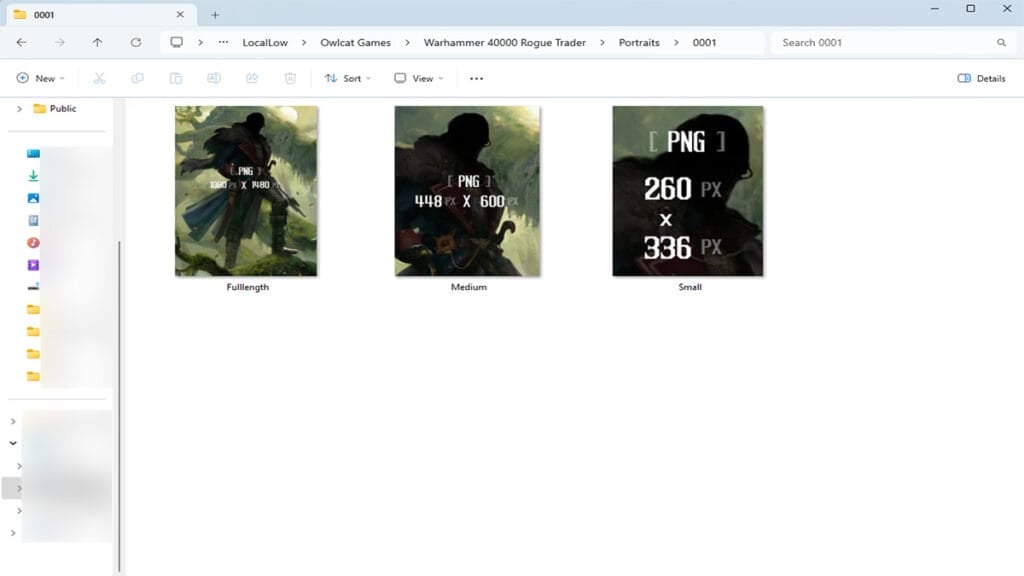Share the portrait via the Share icon
This screenshot has width=1024, height=576.
click(x=252, y=78)
